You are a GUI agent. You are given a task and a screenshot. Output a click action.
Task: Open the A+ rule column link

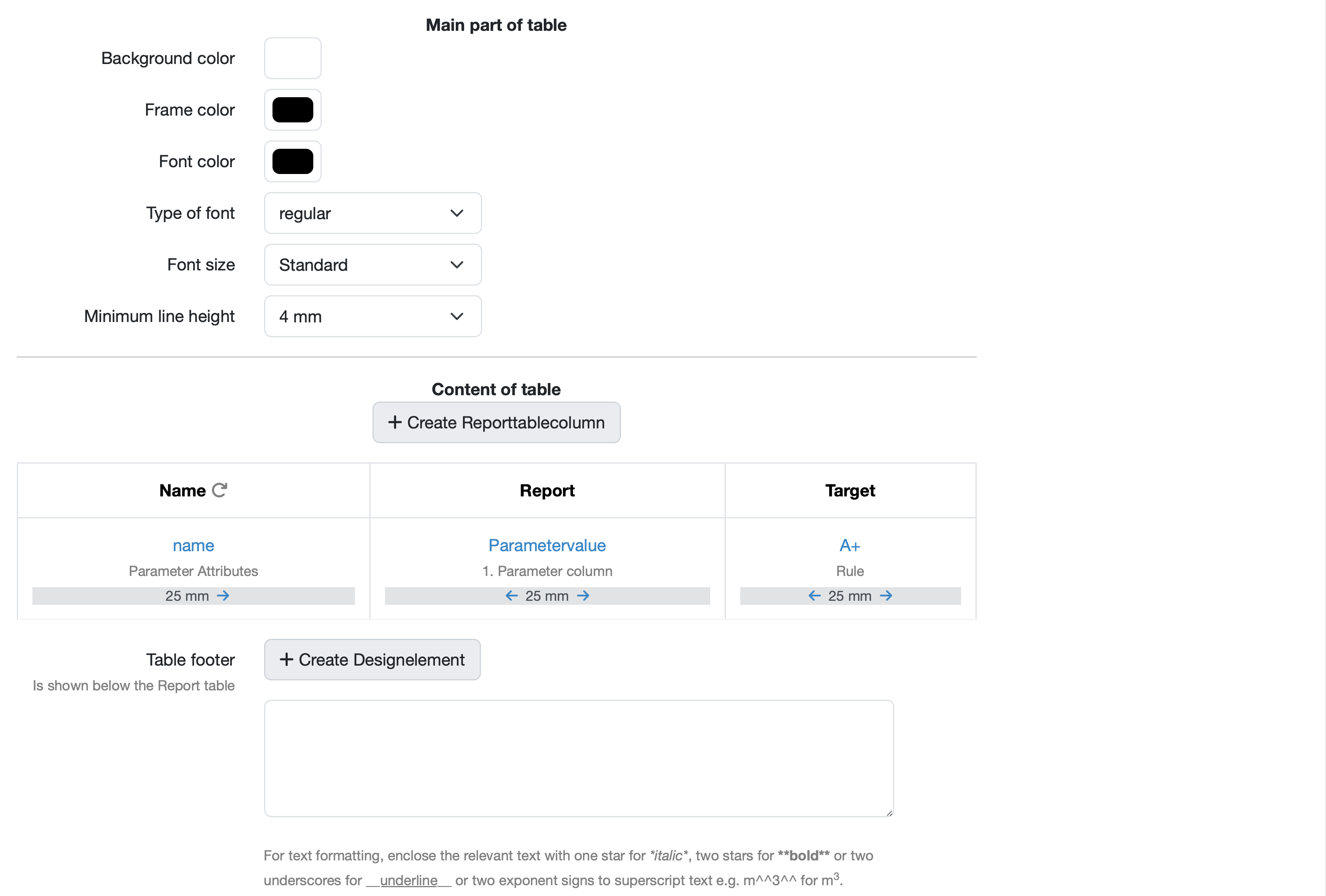(849, 545)
